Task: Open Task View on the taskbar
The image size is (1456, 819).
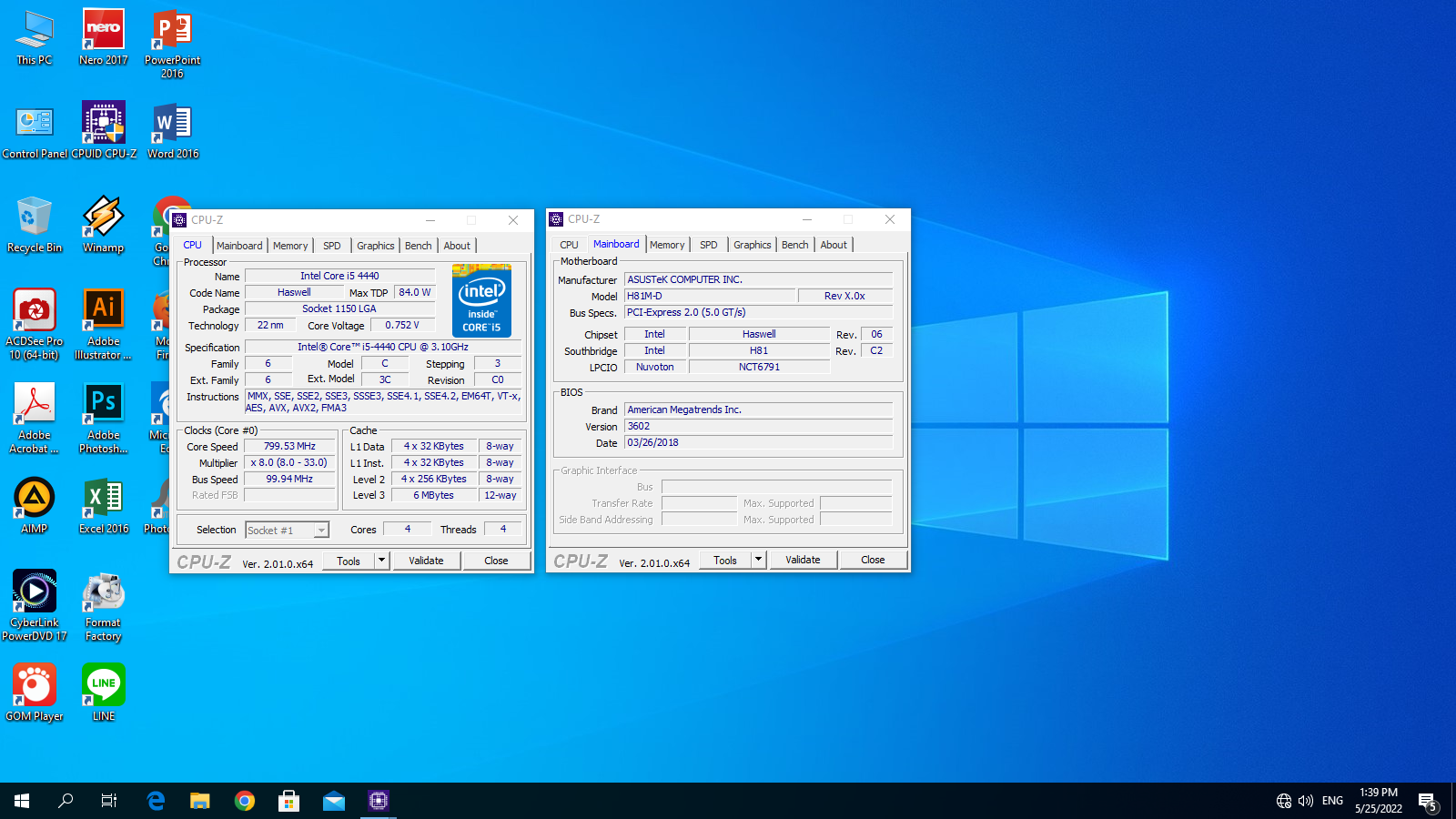Action: tap(109, 801)
